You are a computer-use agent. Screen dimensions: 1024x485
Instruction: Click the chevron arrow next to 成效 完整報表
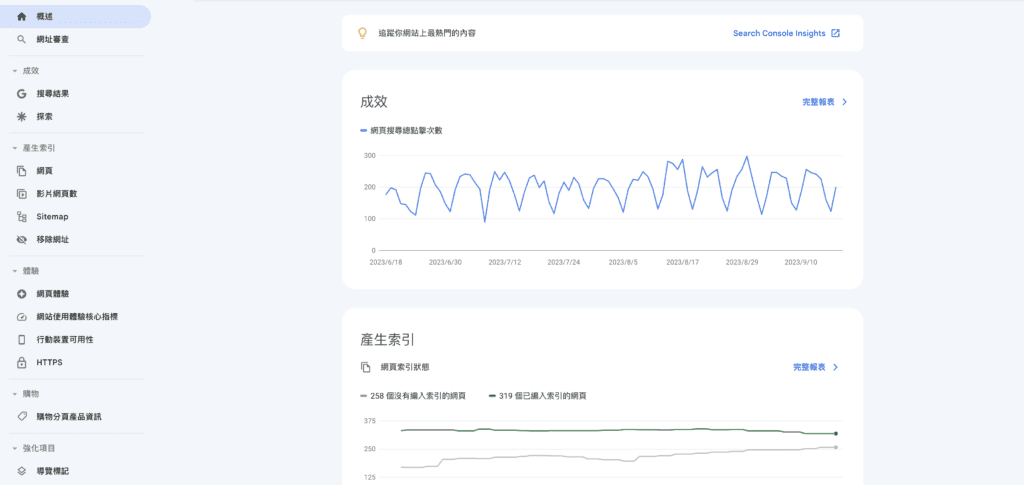click(x=844, y=102)
